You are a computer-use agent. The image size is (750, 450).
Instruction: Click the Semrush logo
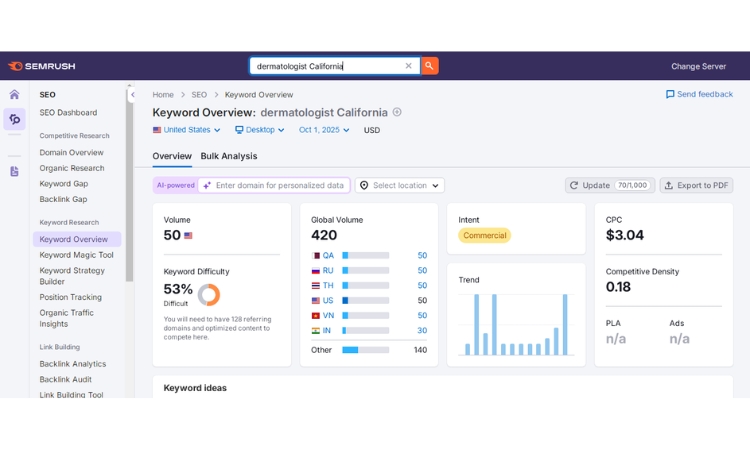[41, 66]
